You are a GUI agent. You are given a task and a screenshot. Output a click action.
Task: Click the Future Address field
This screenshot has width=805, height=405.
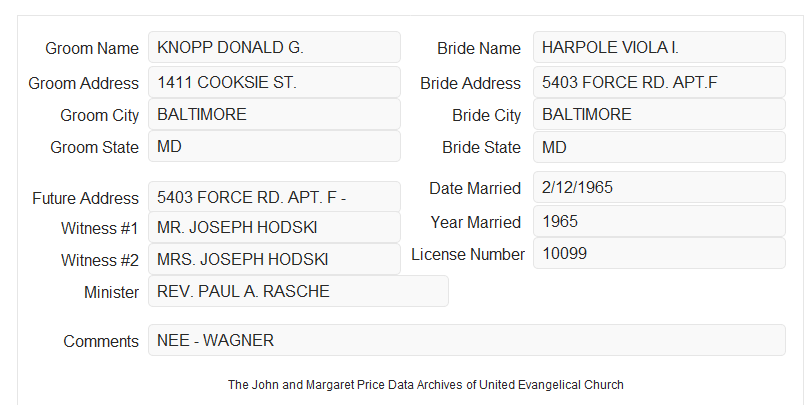tap(274, 197)
